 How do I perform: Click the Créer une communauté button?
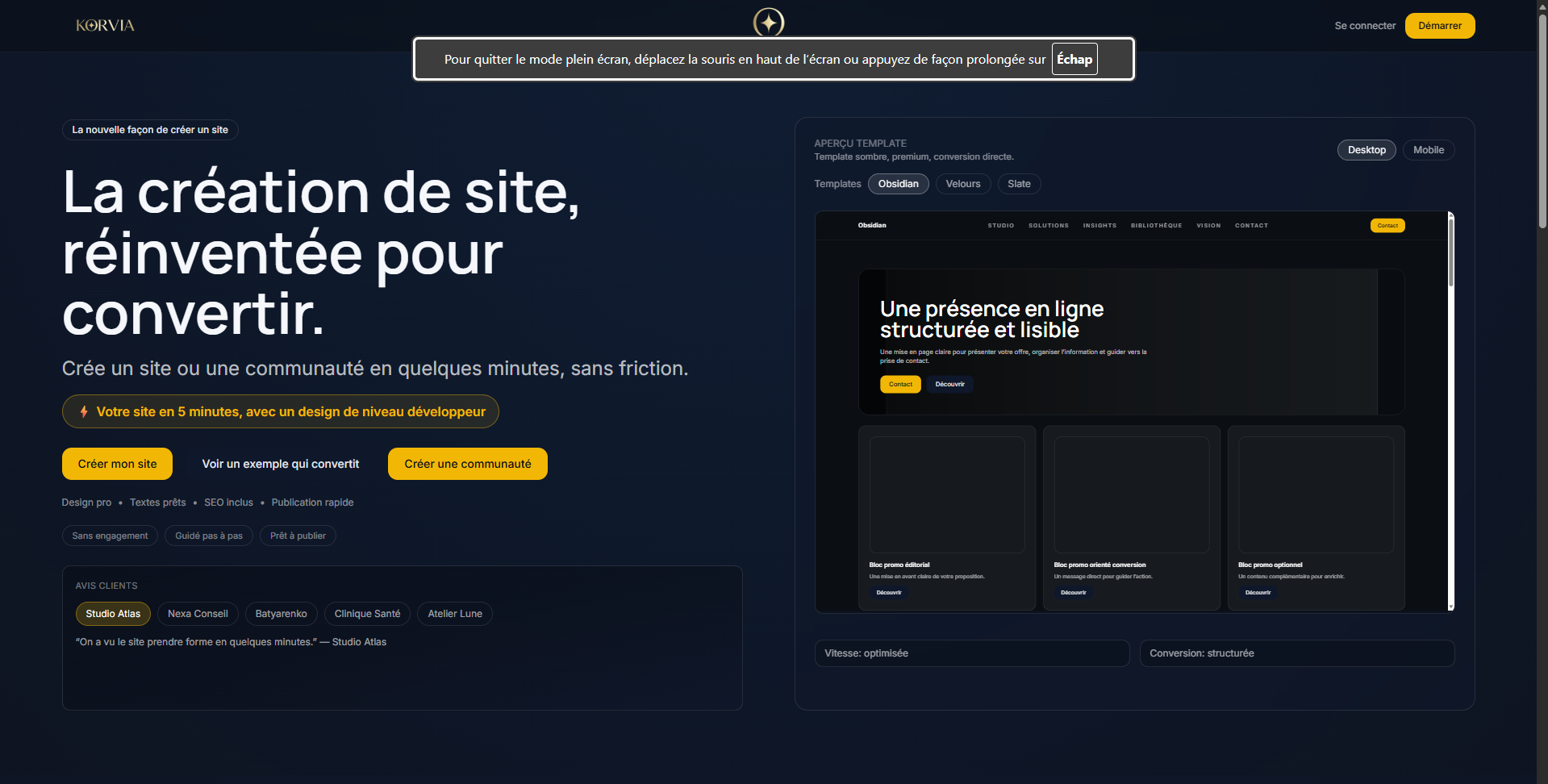(467, 464)
